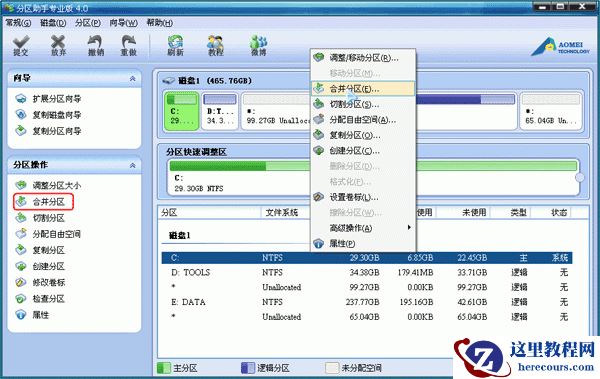Open the 向导(W) menu
Screen dimensions: 600x379
click(x=123, y=23)
